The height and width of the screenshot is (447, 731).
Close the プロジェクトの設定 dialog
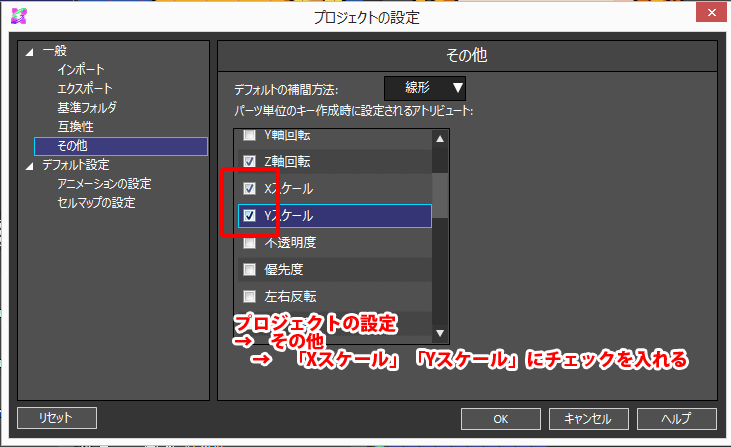[x=711, y=13]
